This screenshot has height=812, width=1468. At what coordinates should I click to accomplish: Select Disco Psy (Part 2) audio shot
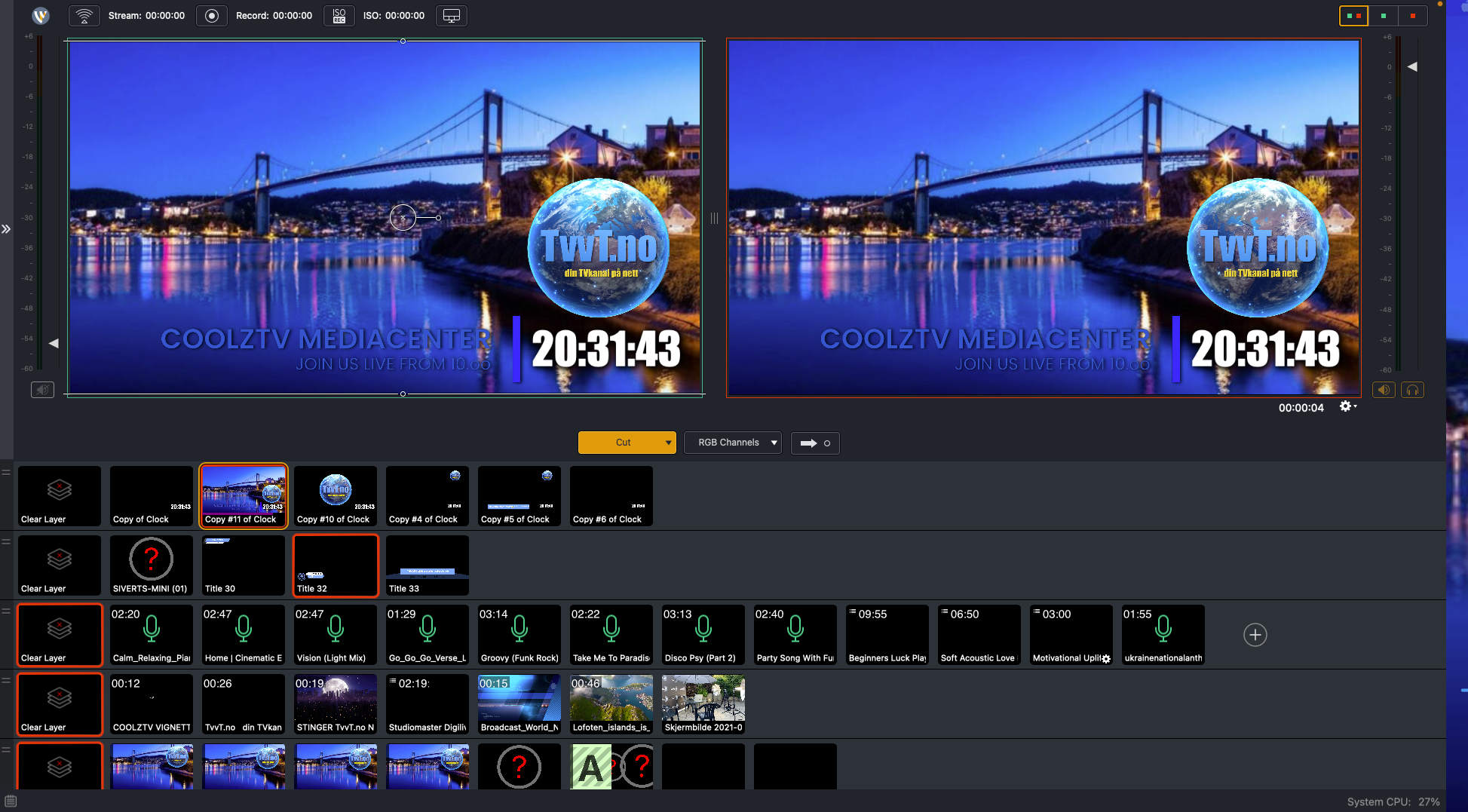pos(703,635)
